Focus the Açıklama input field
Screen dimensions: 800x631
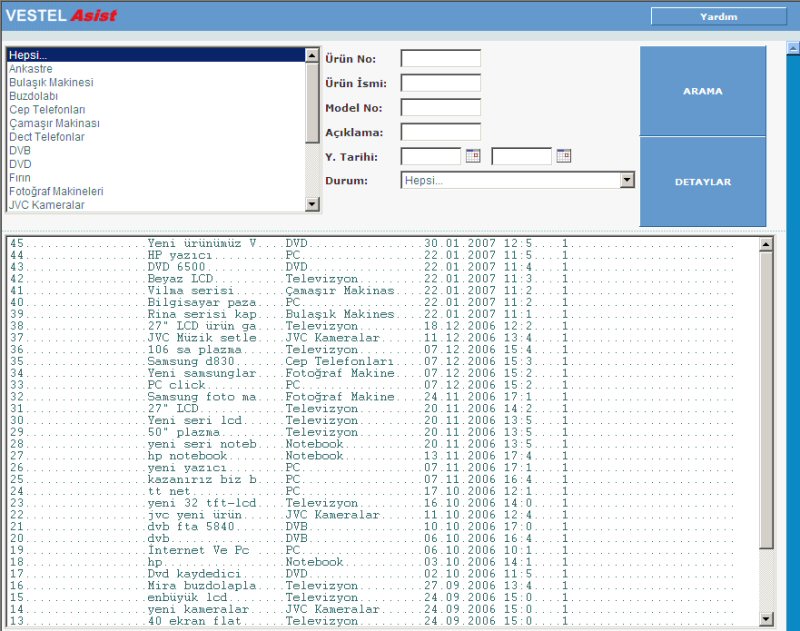click(x=441, y=132)
